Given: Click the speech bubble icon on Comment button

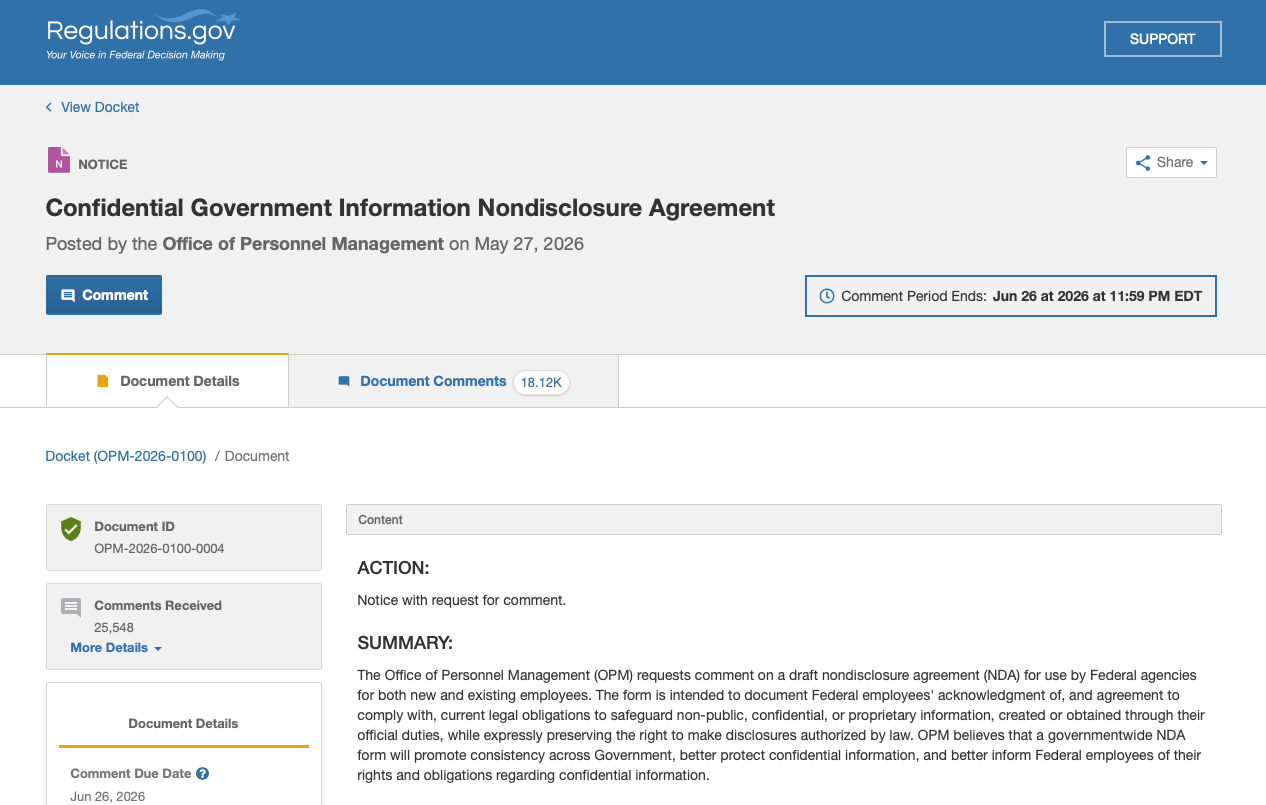Looking at the screenshot, I should 68,296.
